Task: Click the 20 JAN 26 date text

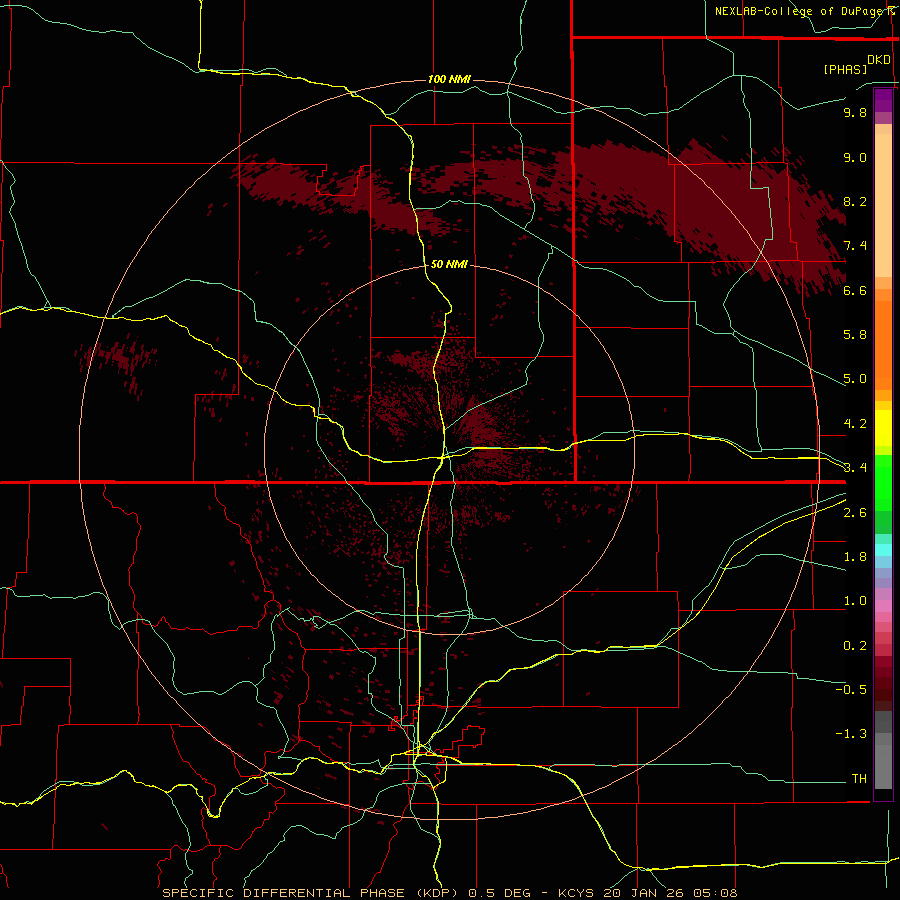Action: [x=642, y=893]
